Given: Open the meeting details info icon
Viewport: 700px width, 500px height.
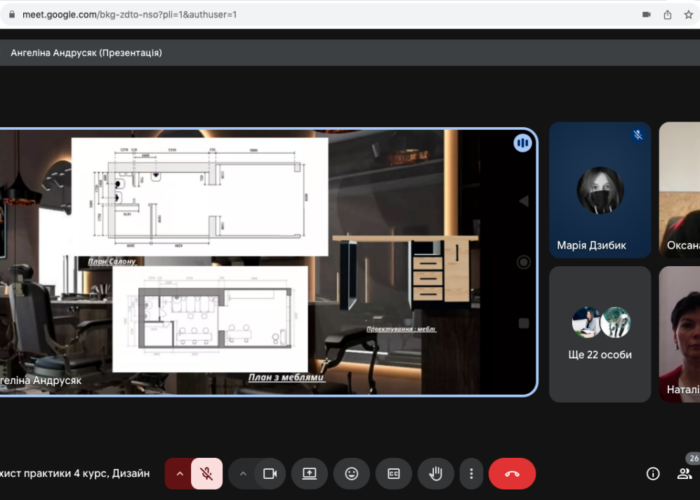Looking at the screenshot, I should point(653,473).
